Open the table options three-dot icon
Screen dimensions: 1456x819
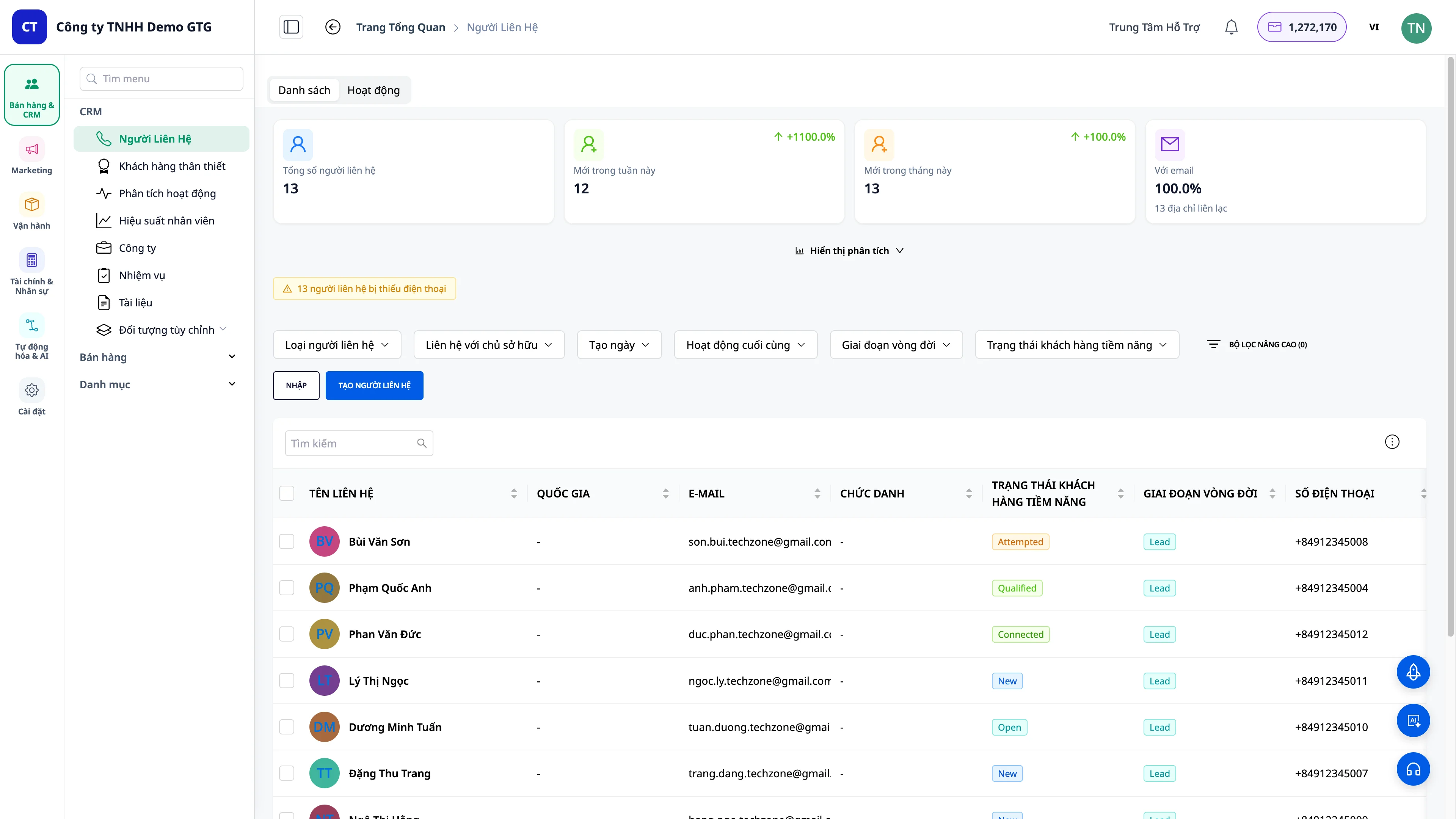click(x=1392, y=442)
